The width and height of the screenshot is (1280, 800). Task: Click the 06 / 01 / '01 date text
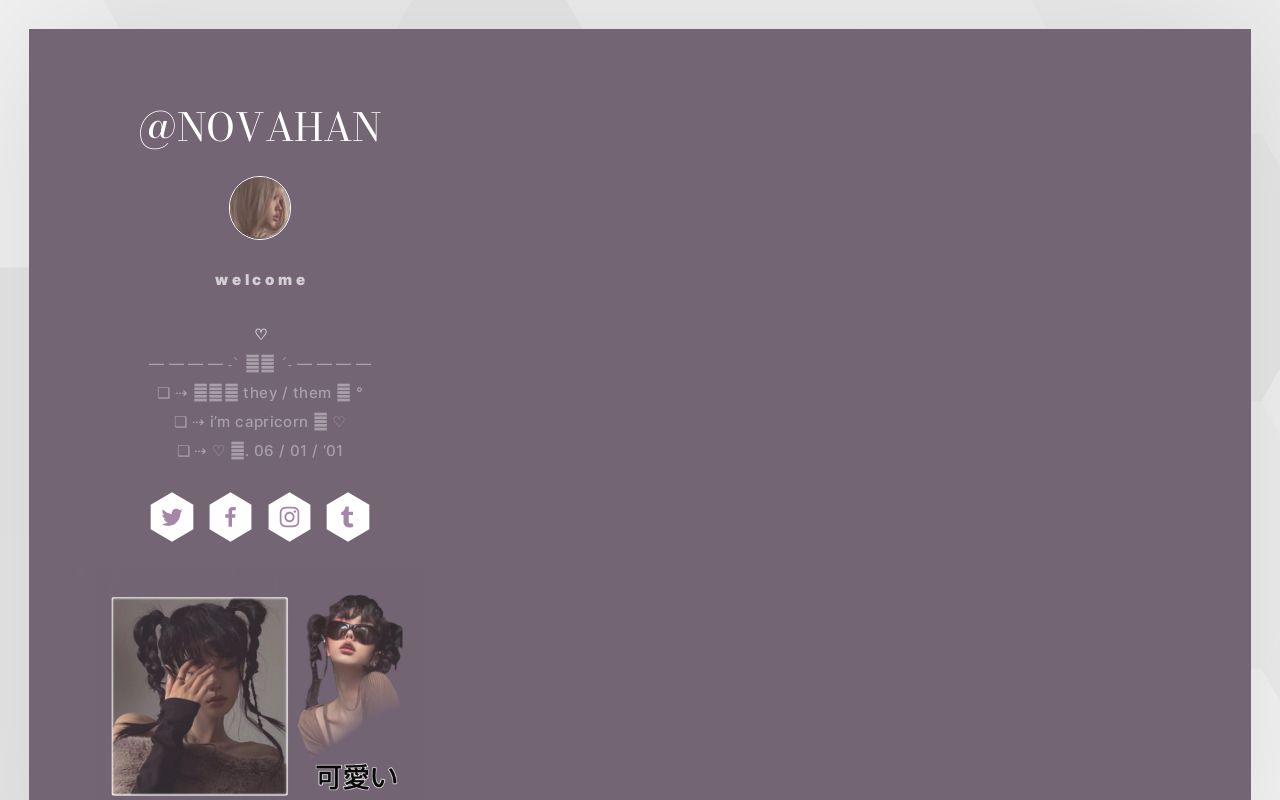(x=299, y=451)
